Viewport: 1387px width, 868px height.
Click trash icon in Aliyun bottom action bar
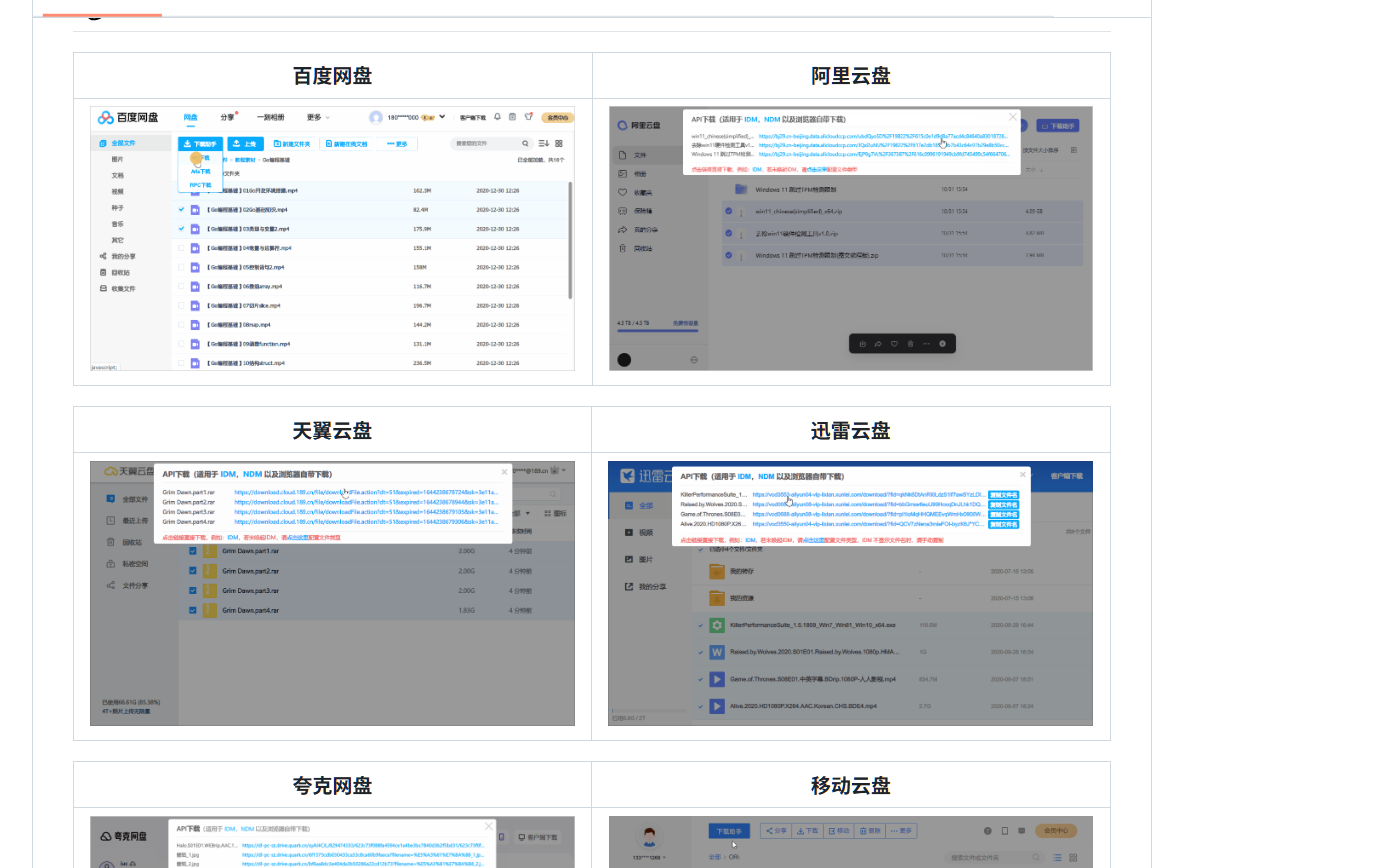pyautogui.click(x=910, y=344)
